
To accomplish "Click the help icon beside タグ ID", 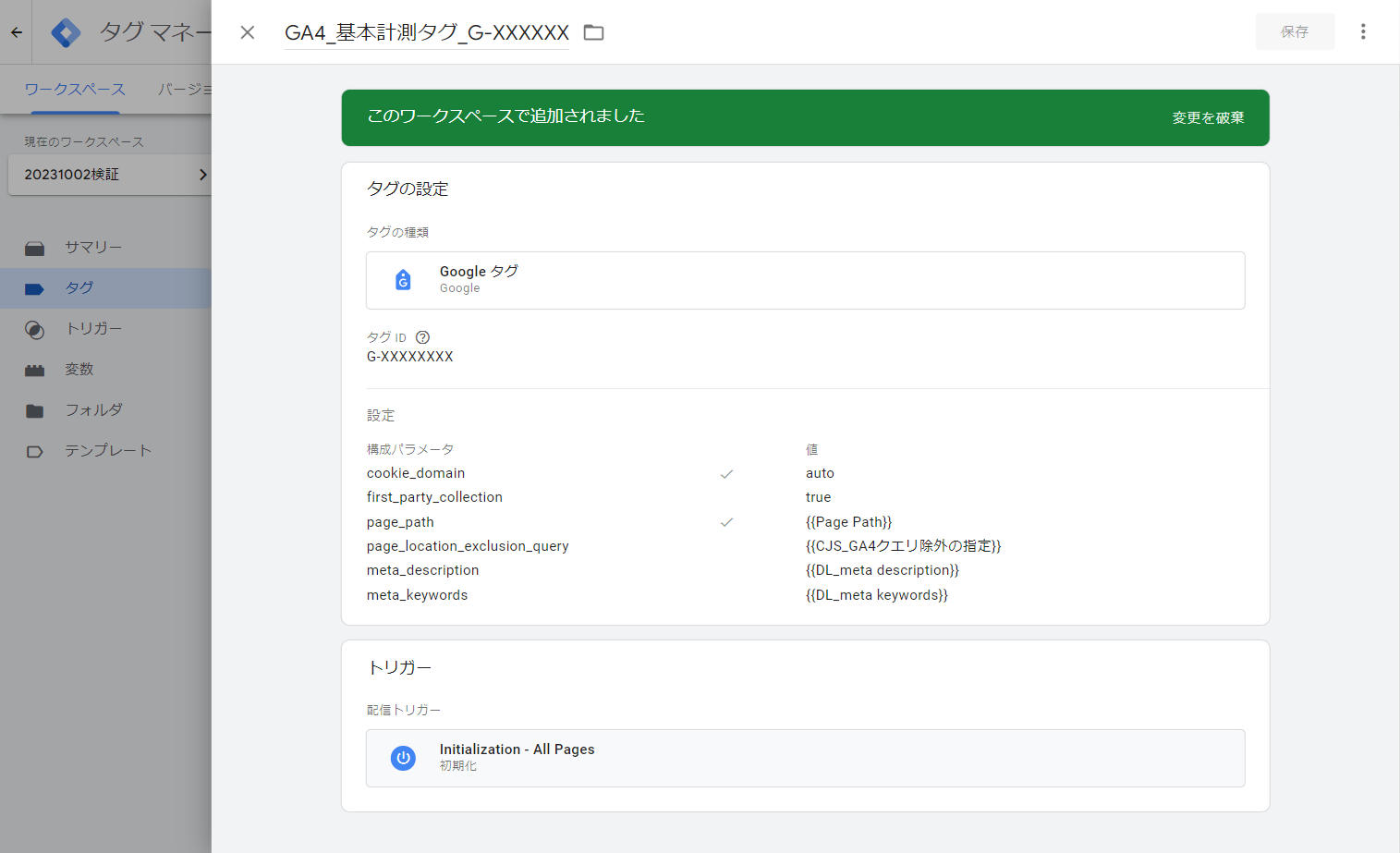I will (x=422, y=337).
